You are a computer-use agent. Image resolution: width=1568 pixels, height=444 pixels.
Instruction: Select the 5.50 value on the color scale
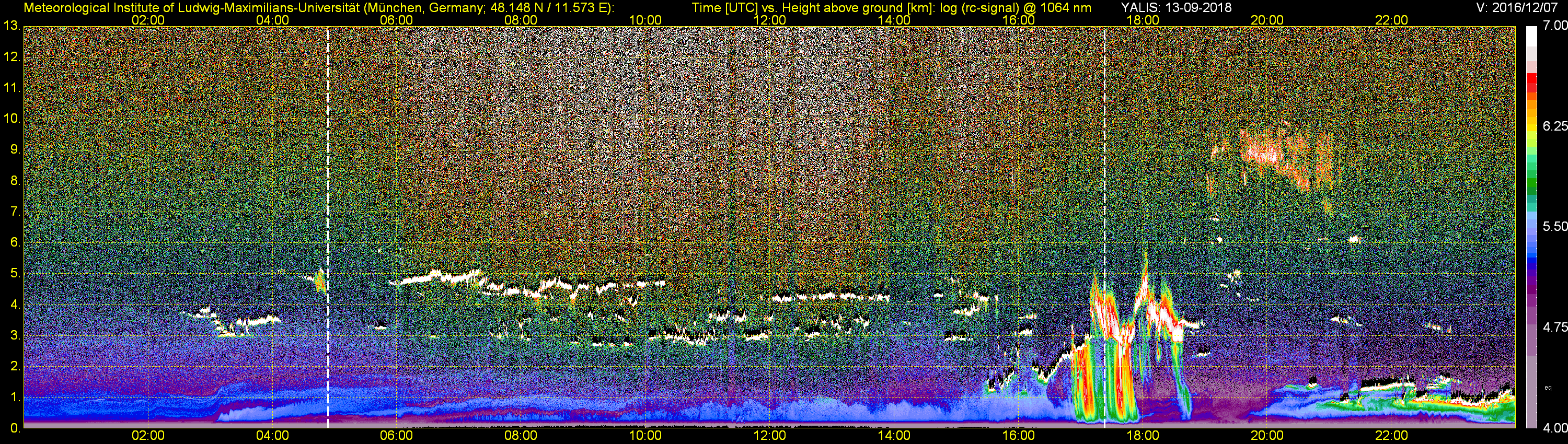(1554, 226)
